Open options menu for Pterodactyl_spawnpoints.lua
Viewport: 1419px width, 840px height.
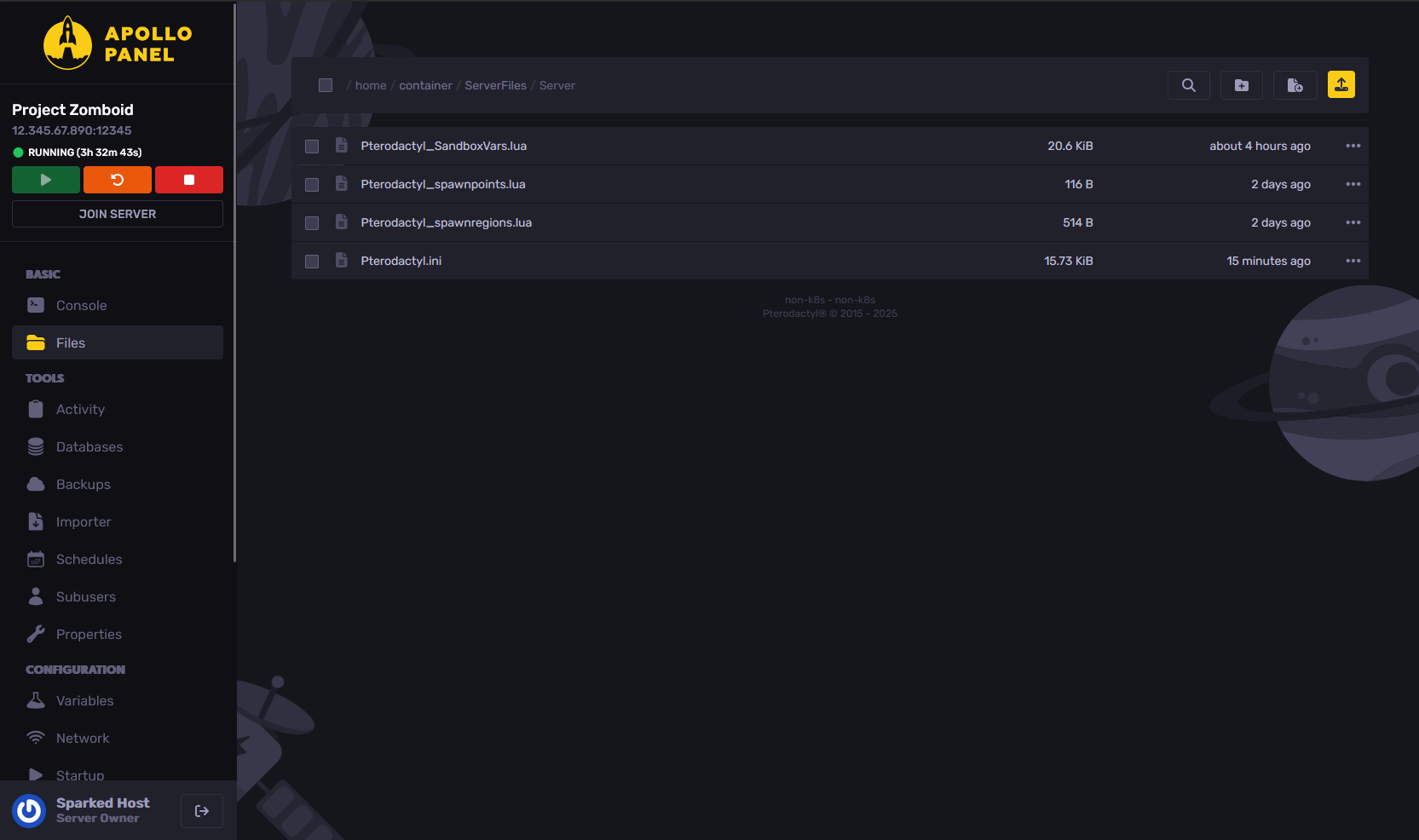point(1353,184)
